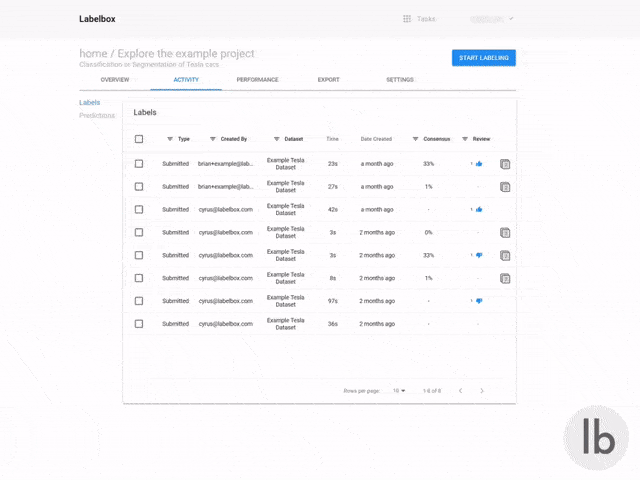Check the box for the 27s label row
640x480 pixels.
click(x=139, y=187)
